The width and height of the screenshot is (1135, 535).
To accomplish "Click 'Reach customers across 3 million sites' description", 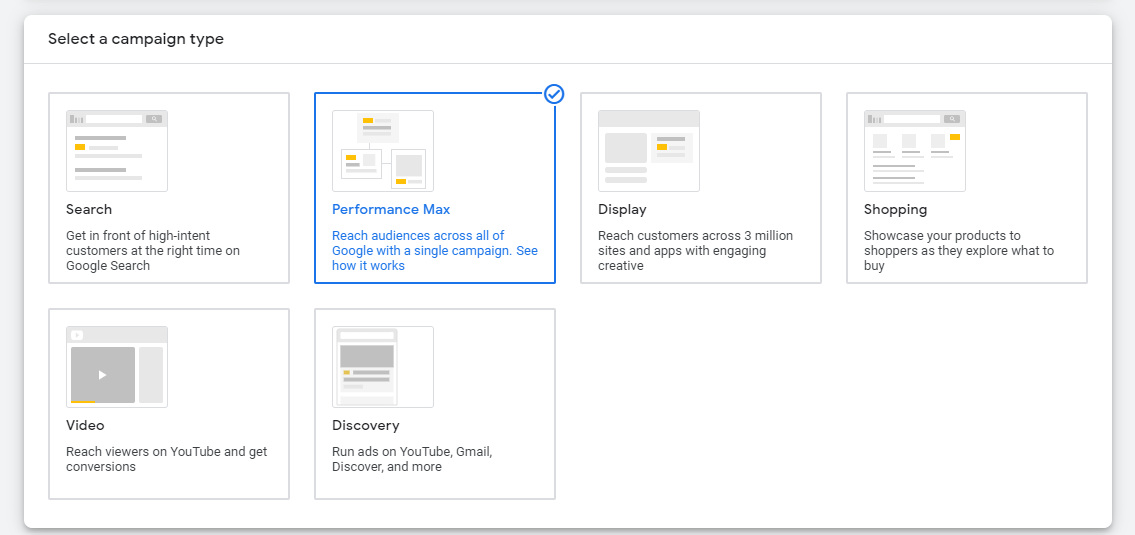I will click(696, 250).
